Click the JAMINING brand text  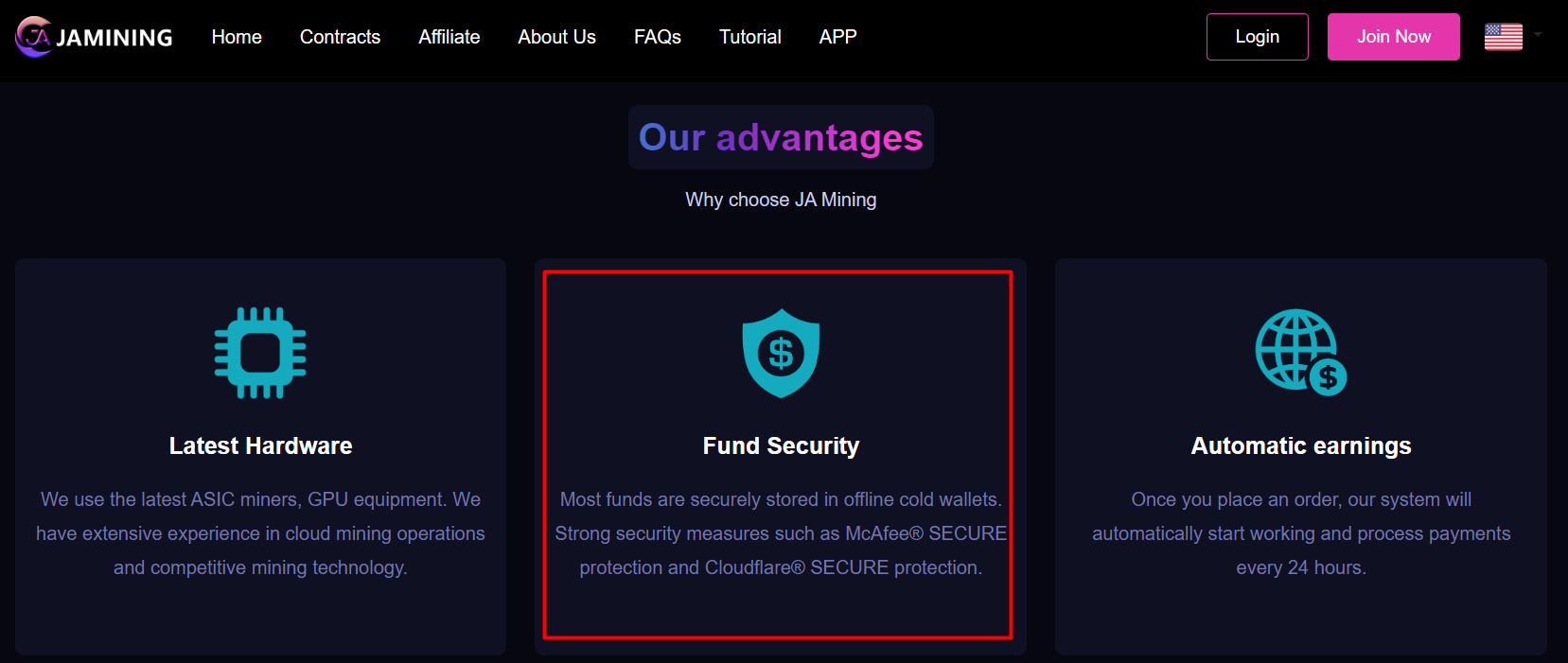(x=115, y=38)
